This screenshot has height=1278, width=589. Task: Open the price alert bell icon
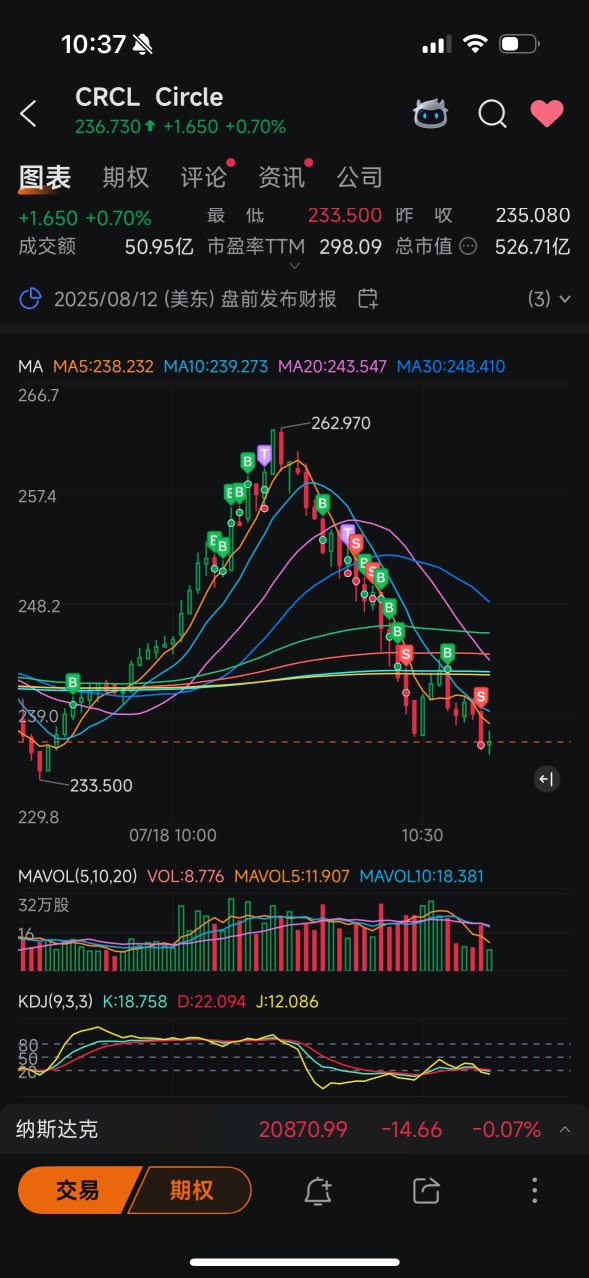[x=318, y=1190]
